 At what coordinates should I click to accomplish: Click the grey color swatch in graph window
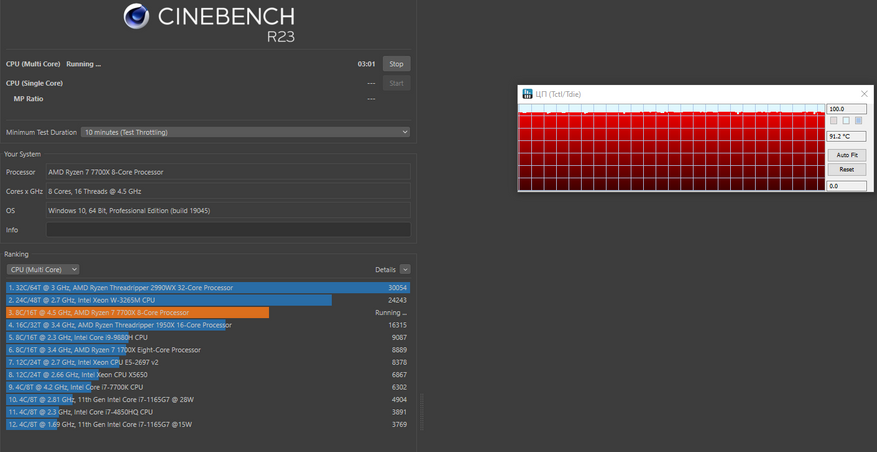coord(833,120)
